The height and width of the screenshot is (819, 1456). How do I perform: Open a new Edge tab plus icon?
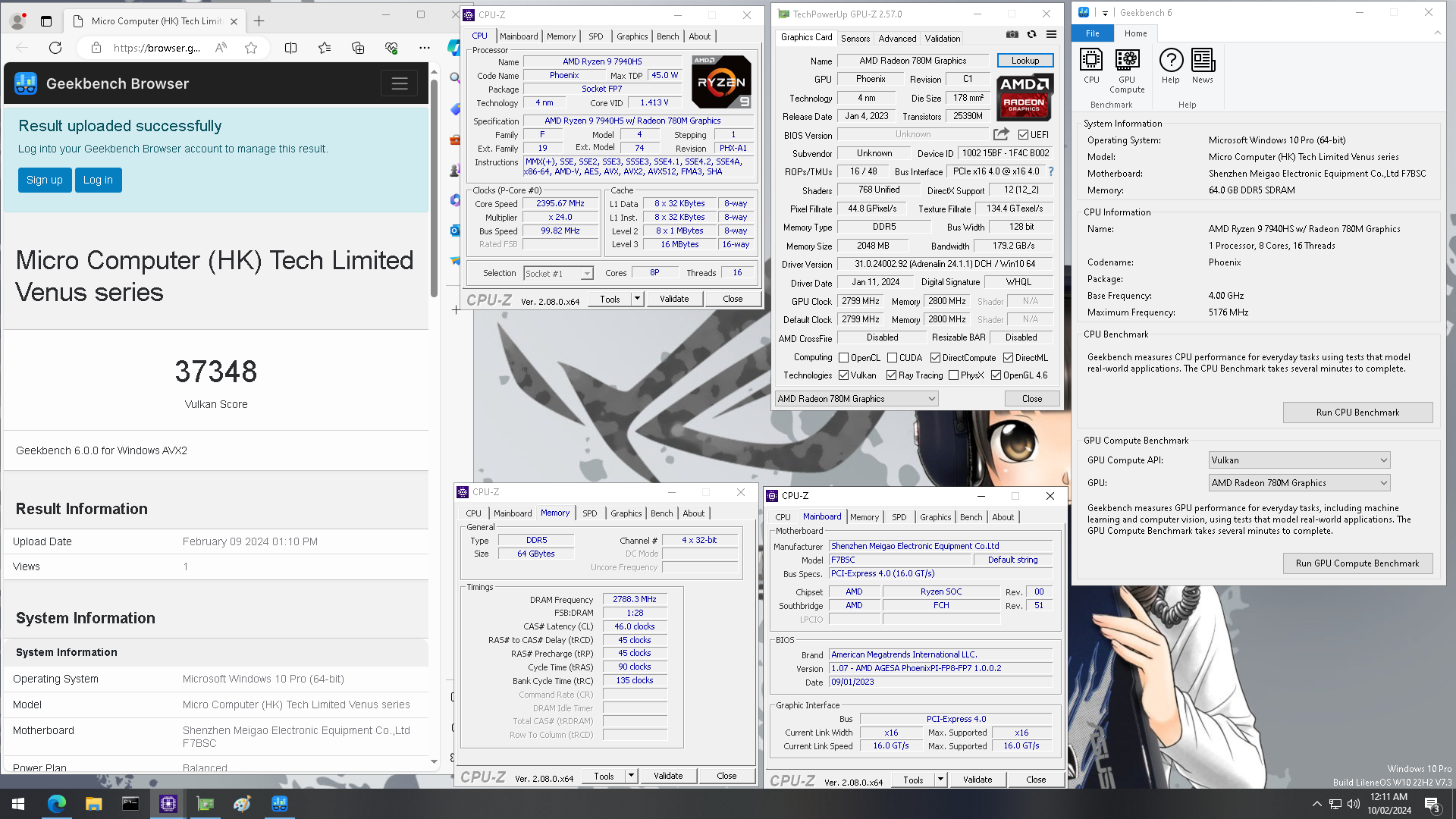(x=259, y=20)
